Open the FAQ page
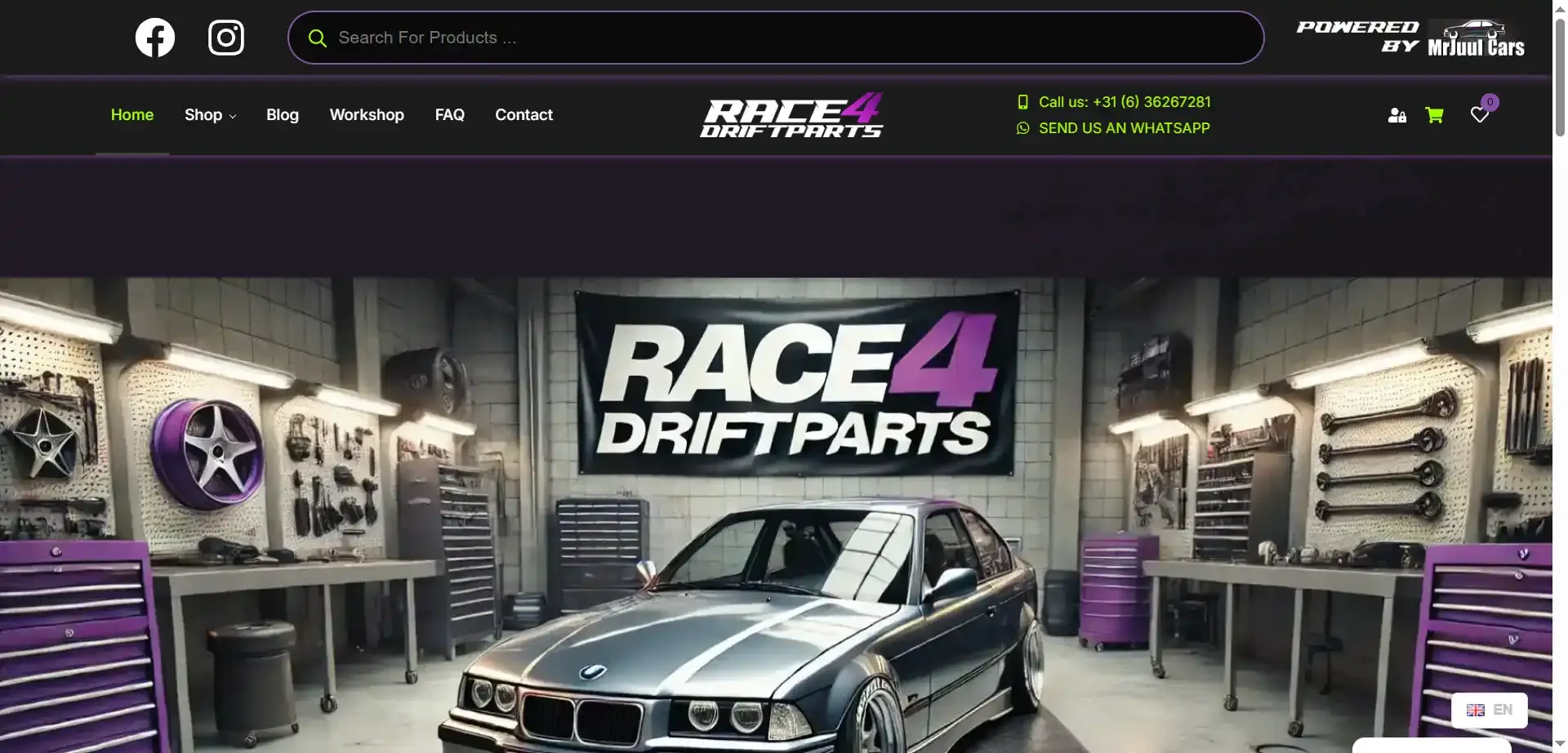1568x753 pixels. (450, 115)
